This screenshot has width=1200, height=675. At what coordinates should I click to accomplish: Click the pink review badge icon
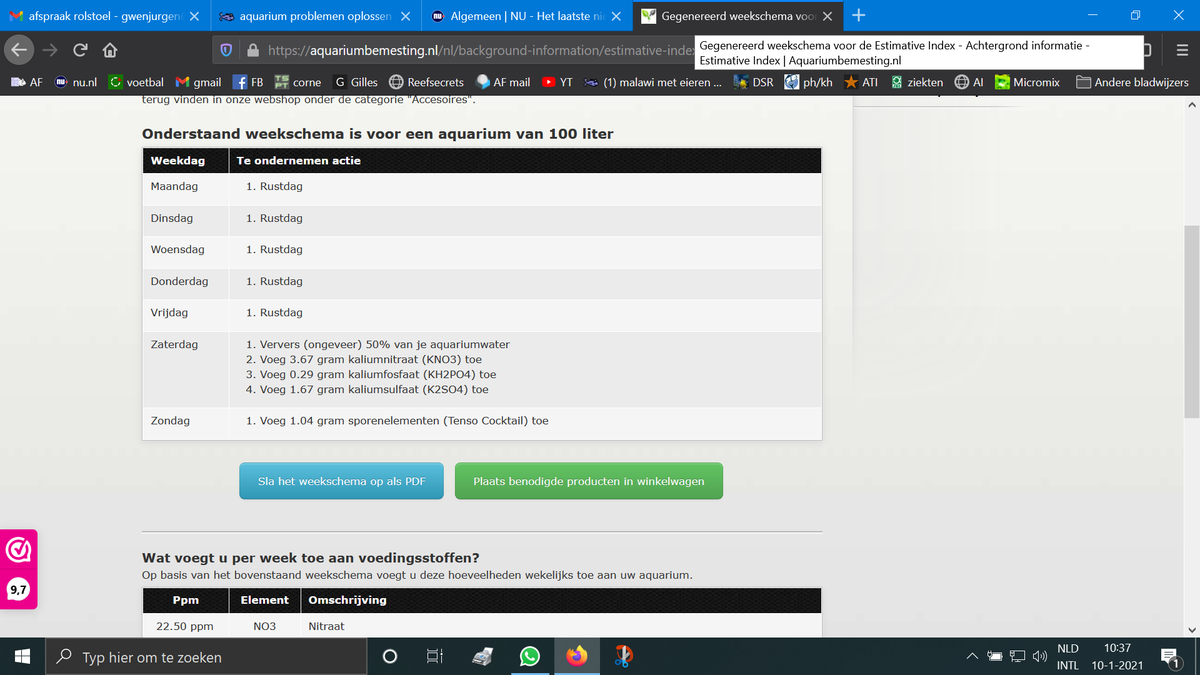click(x=17, y=550)
